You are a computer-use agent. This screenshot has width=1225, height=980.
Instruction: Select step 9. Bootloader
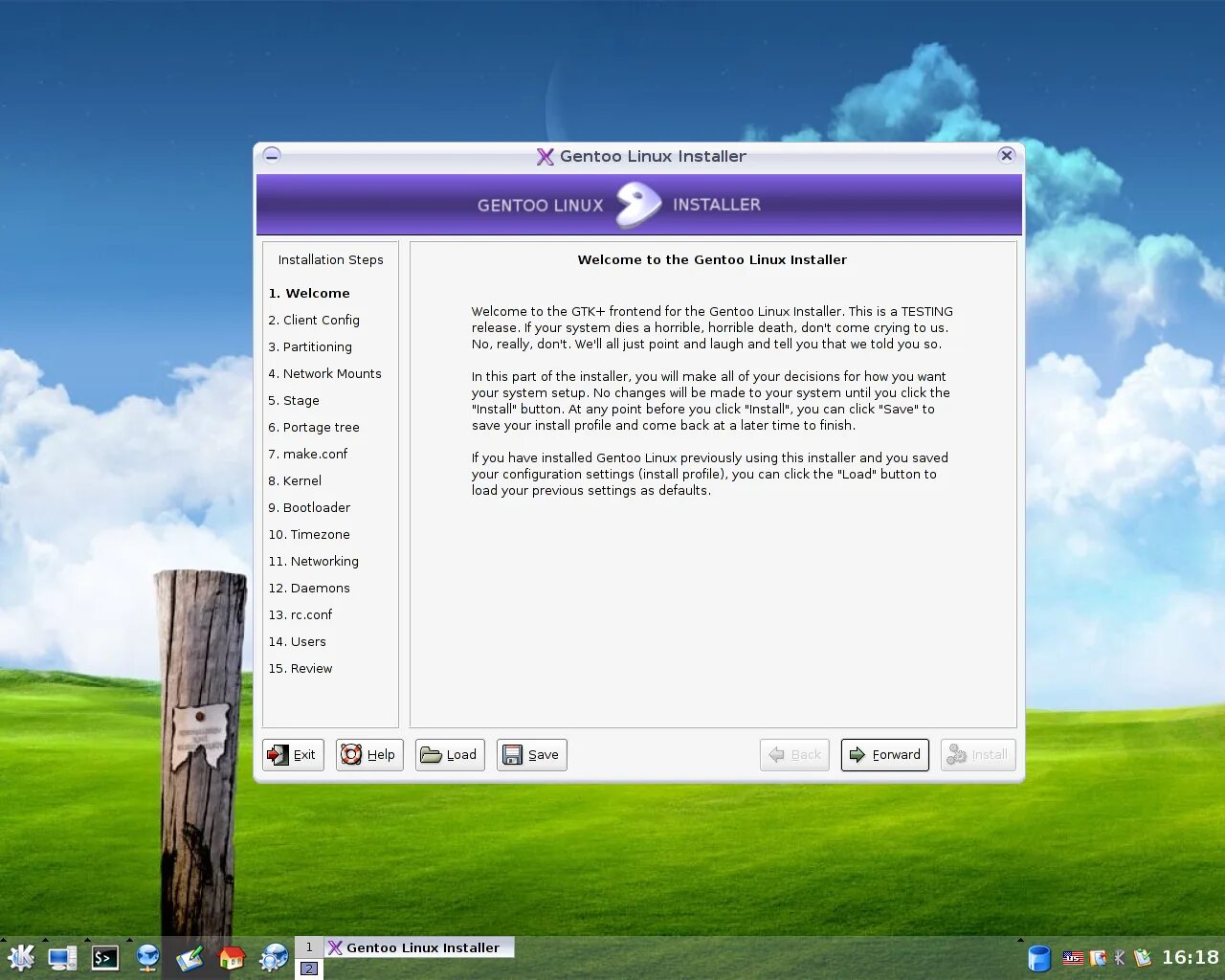tap(309, 508)
